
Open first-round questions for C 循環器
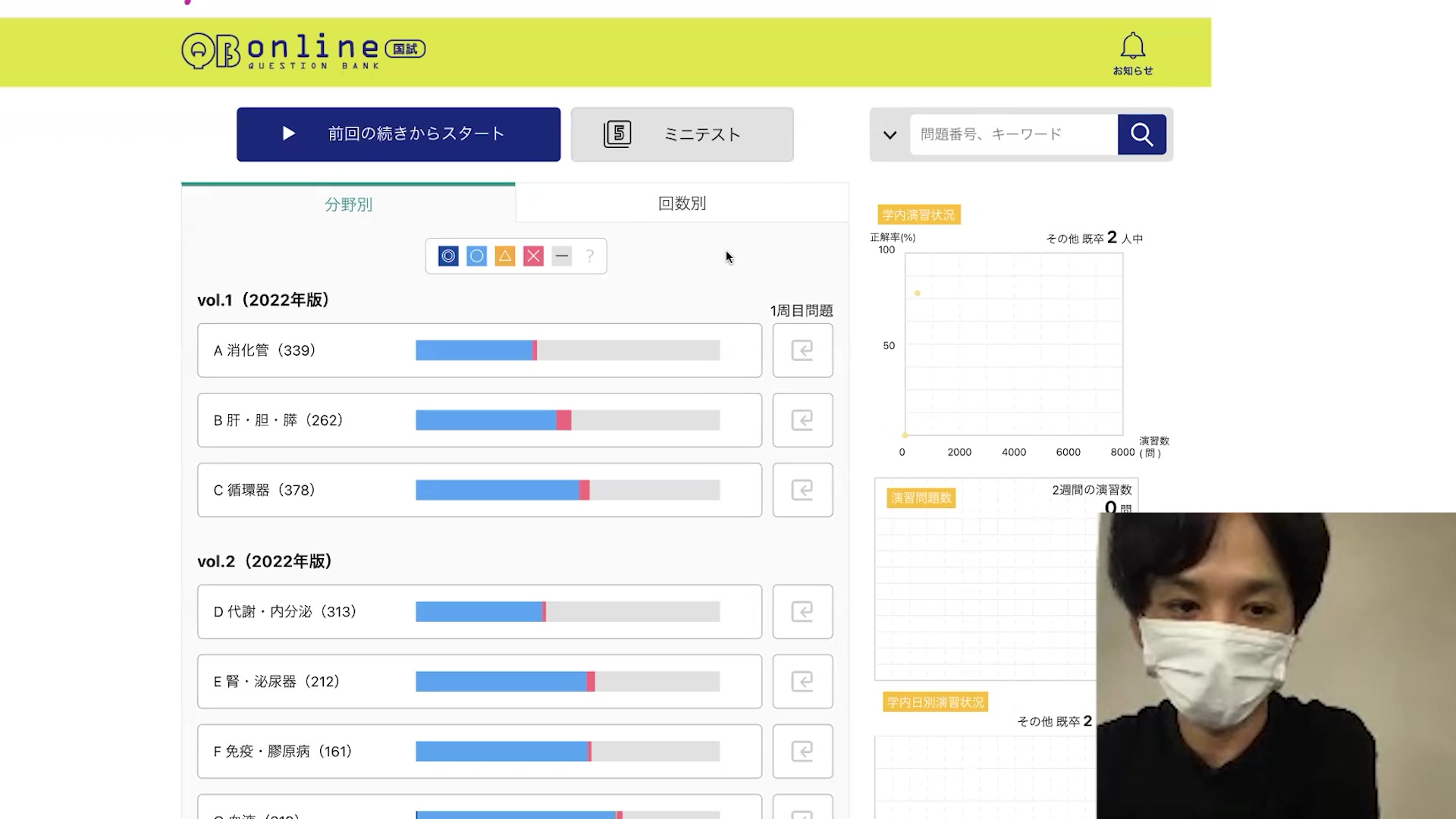tap(802, 490)
